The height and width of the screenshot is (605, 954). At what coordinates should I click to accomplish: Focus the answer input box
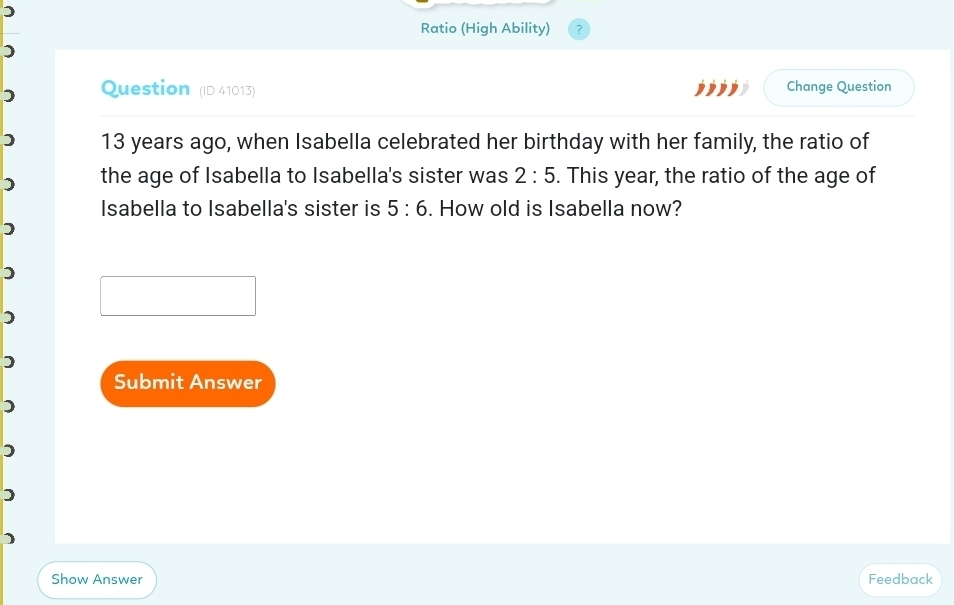[178, 296]
